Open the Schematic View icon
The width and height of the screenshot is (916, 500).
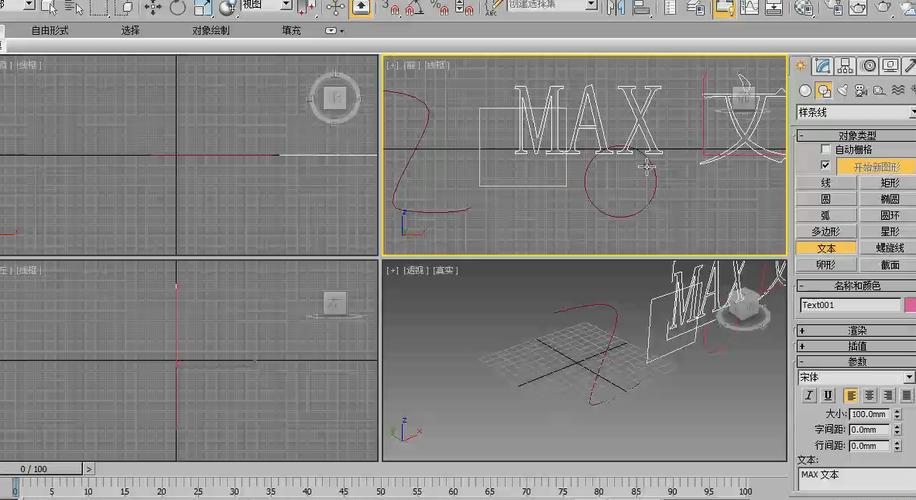[x=773, y=7]
